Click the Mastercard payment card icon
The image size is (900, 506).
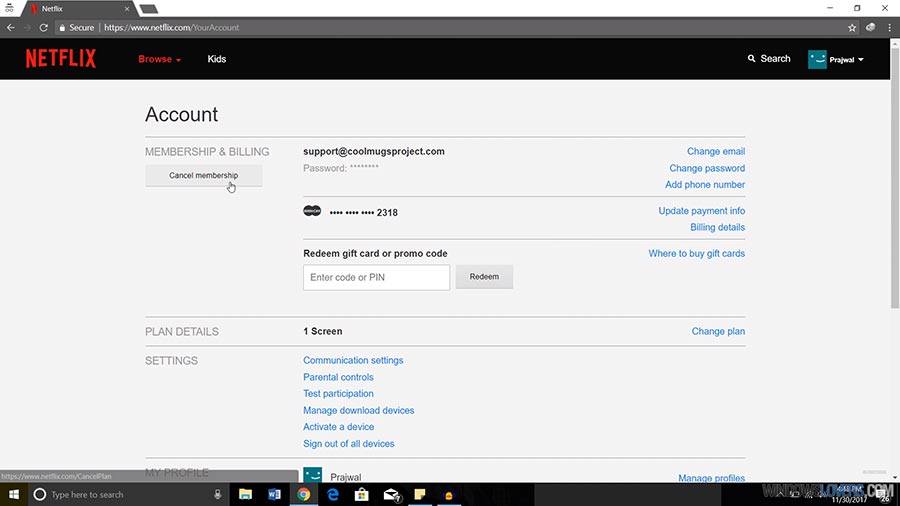pos(312,211)
